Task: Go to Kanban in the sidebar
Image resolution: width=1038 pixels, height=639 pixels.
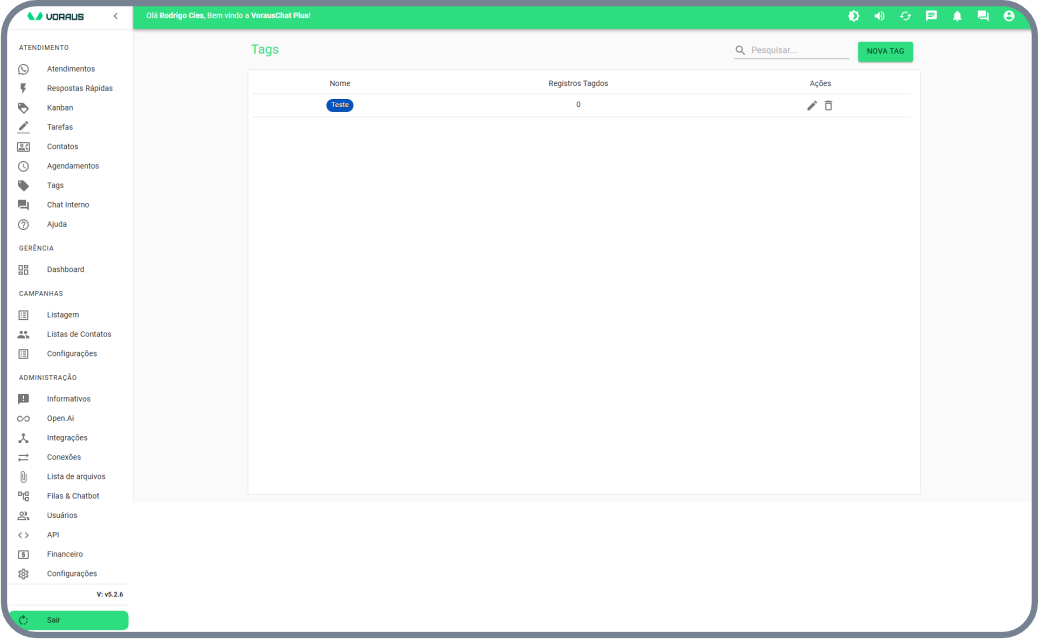Action: click(59, 108)
